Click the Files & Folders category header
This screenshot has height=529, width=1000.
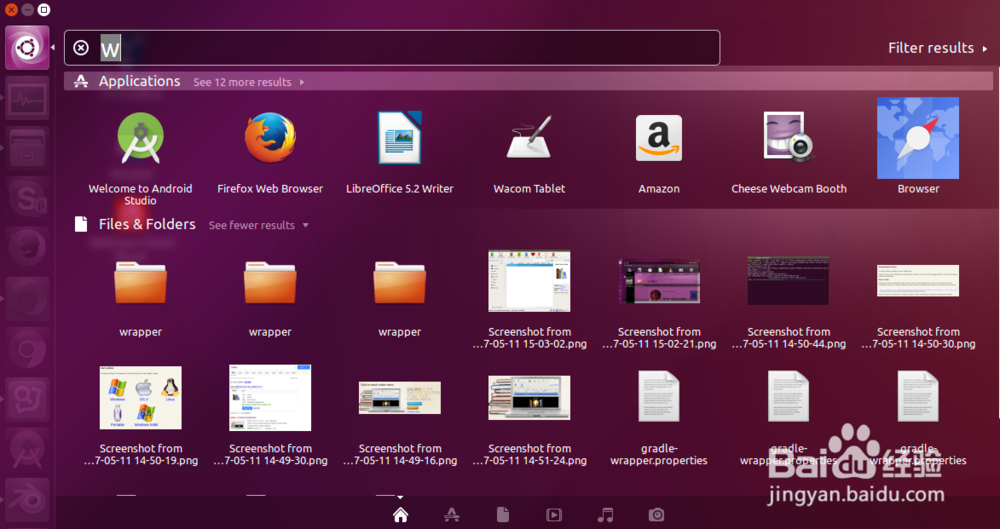tap(147, 224)
